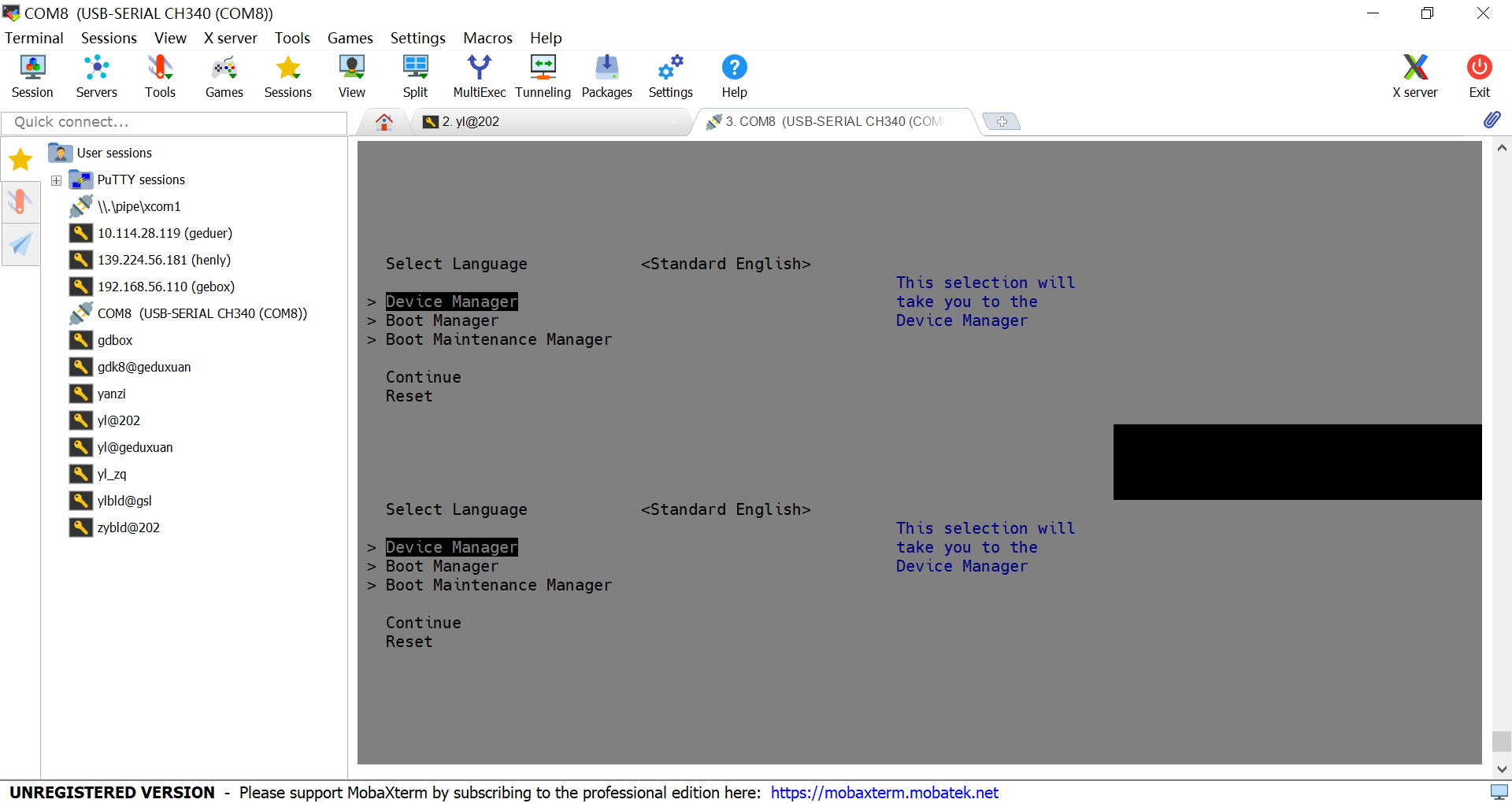Click the red Exit power icon

(x=1480, y=76)
